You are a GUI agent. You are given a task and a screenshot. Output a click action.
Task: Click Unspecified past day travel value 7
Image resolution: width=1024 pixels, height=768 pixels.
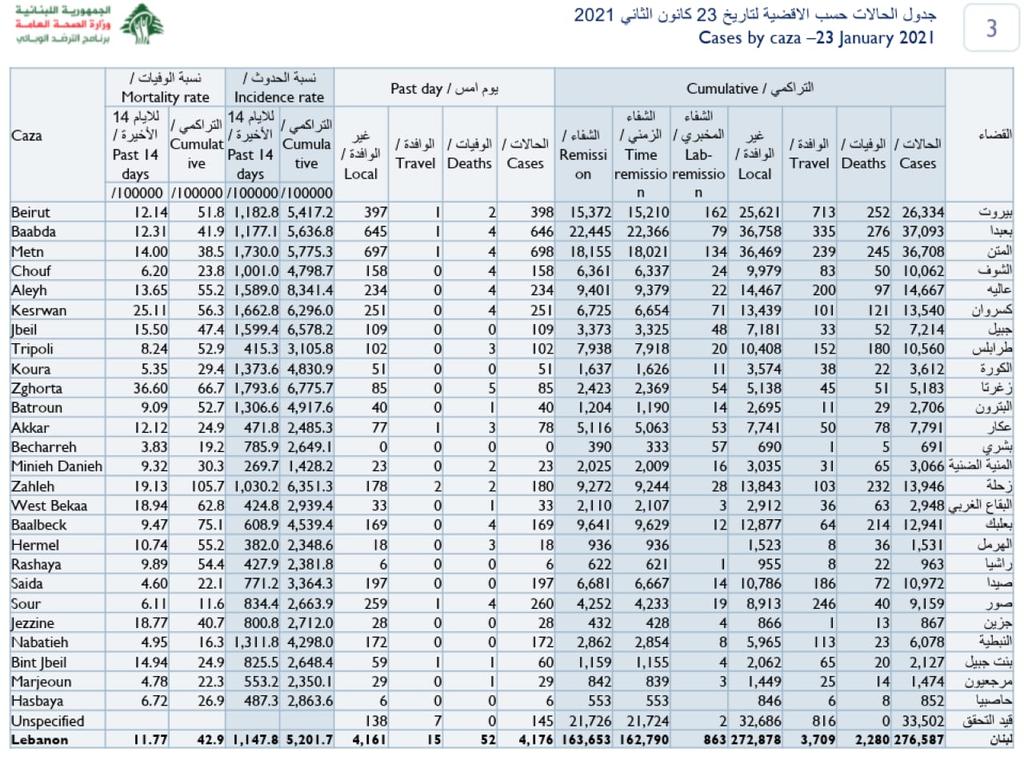(438, 721)
